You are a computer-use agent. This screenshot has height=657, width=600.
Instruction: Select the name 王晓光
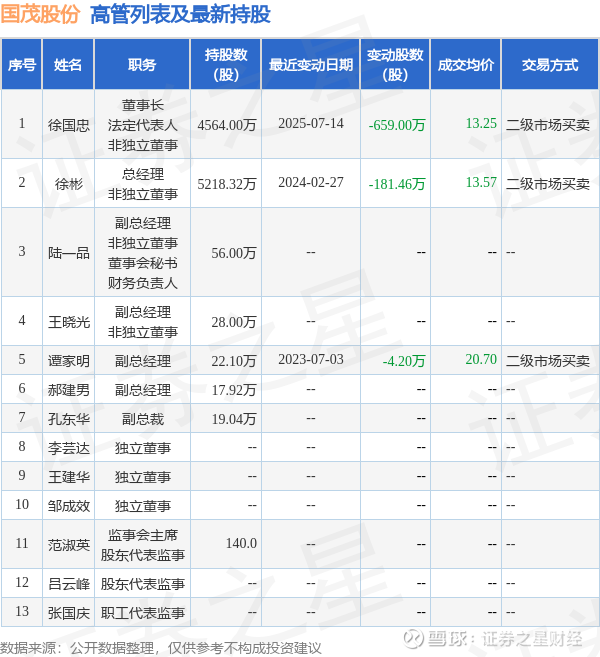click(68, 322)
